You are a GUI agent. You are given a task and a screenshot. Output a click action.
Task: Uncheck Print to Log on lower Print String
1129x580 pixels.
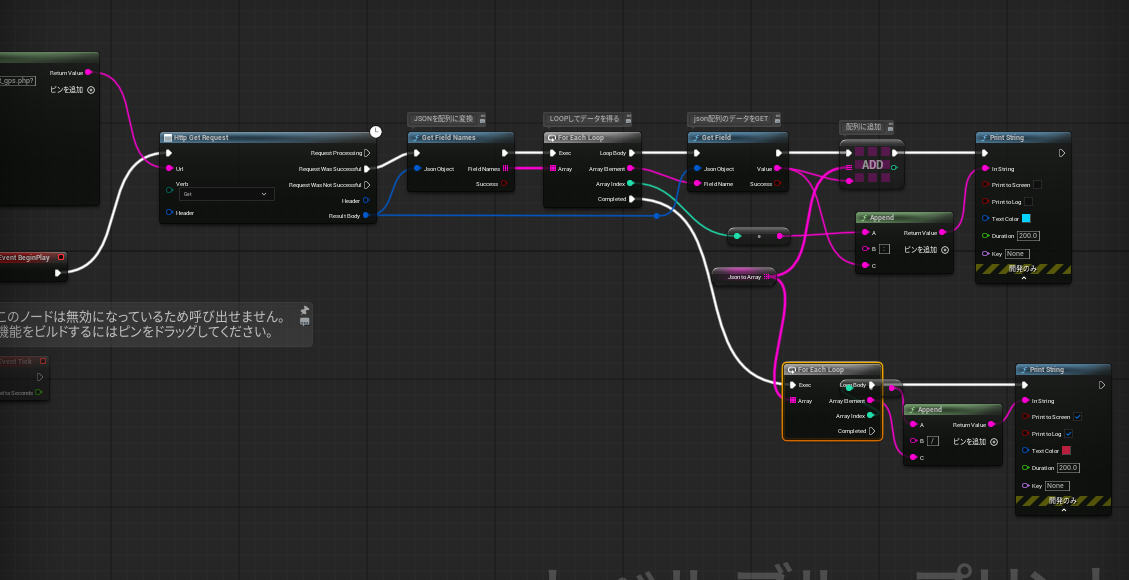tap(1069, 434)
